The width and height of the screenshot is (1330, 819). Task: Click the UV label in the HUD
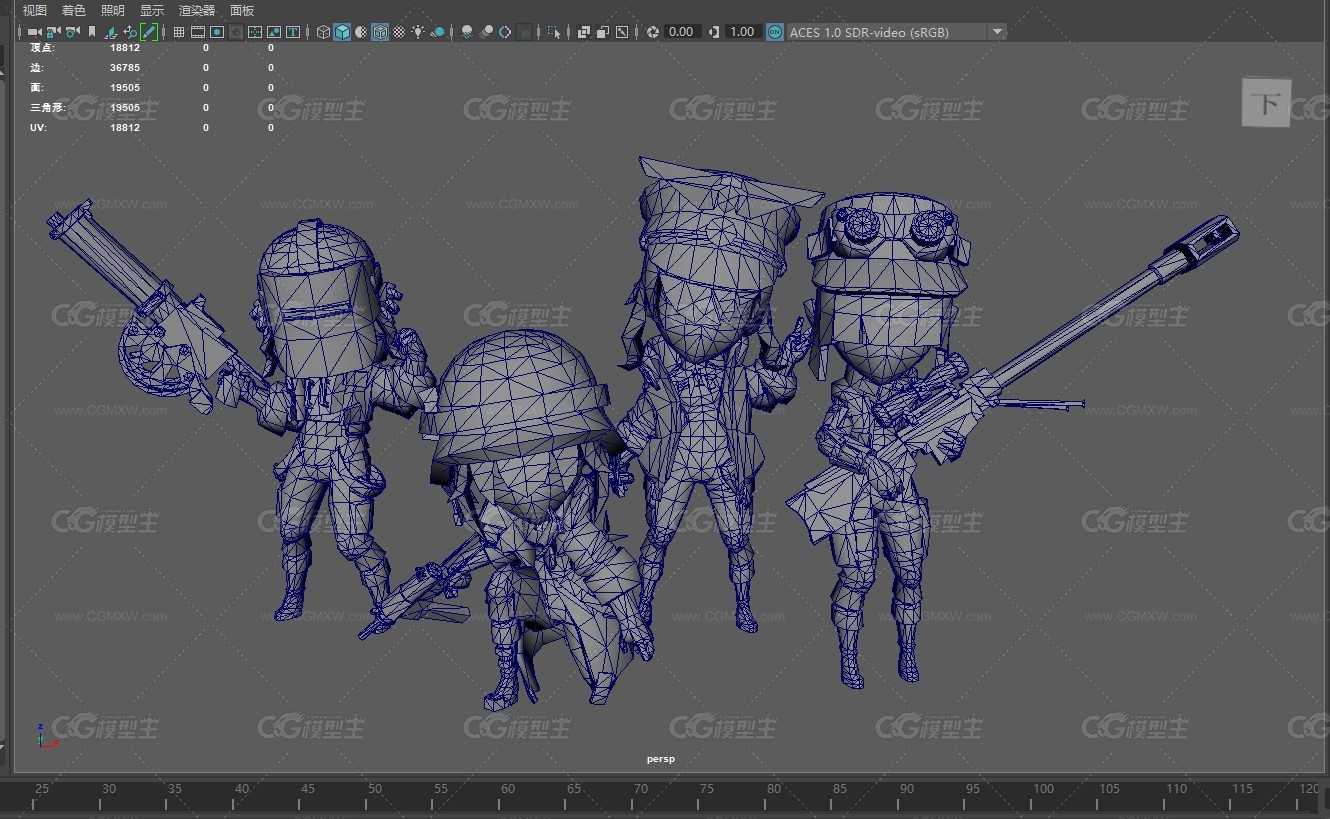point(38,128)
